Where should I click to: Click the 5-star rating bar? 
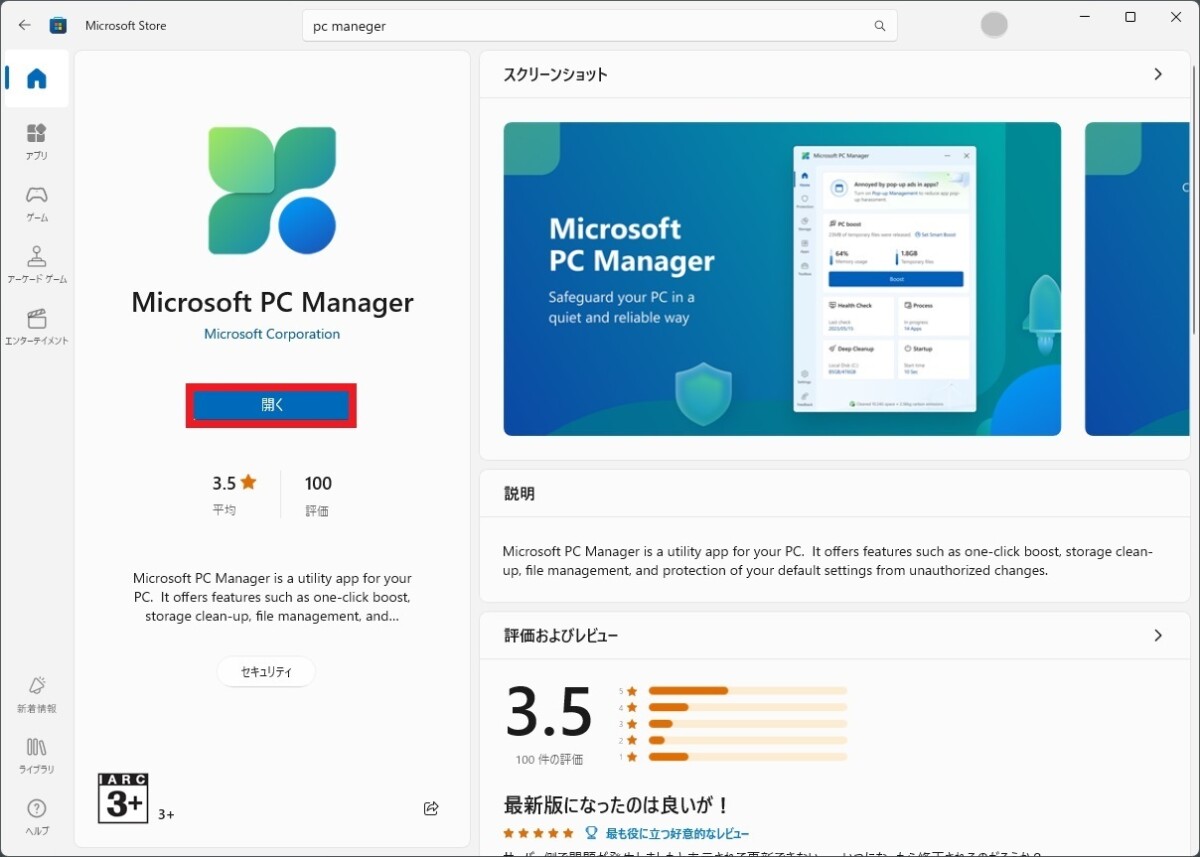(x=748, y=691)
